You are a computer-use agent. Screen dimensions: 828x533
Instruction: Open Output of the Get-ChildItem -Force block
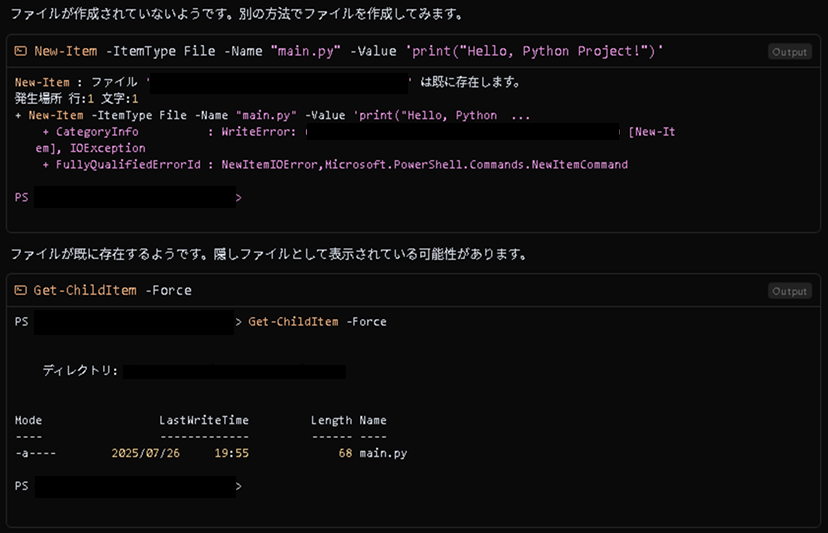coord(789,291)
